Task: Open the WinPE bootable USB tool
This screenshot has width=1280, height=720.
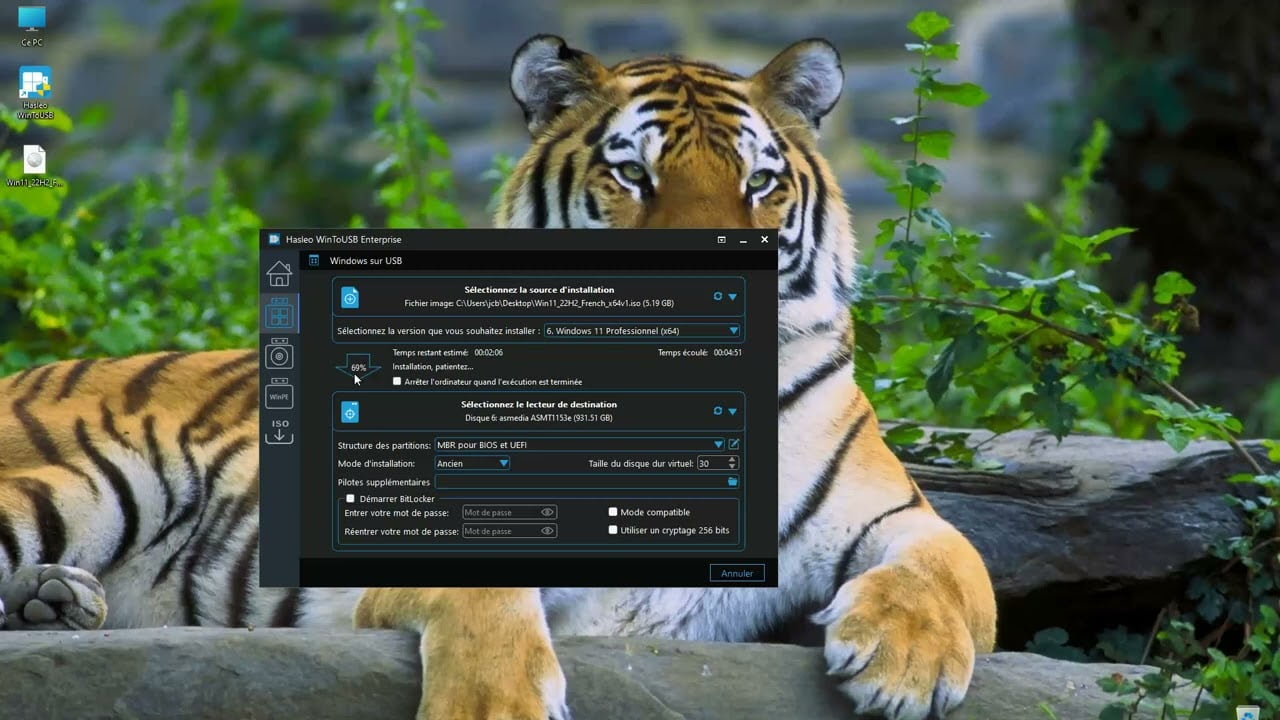Action: pyautogui.click(x=279, y=395)
